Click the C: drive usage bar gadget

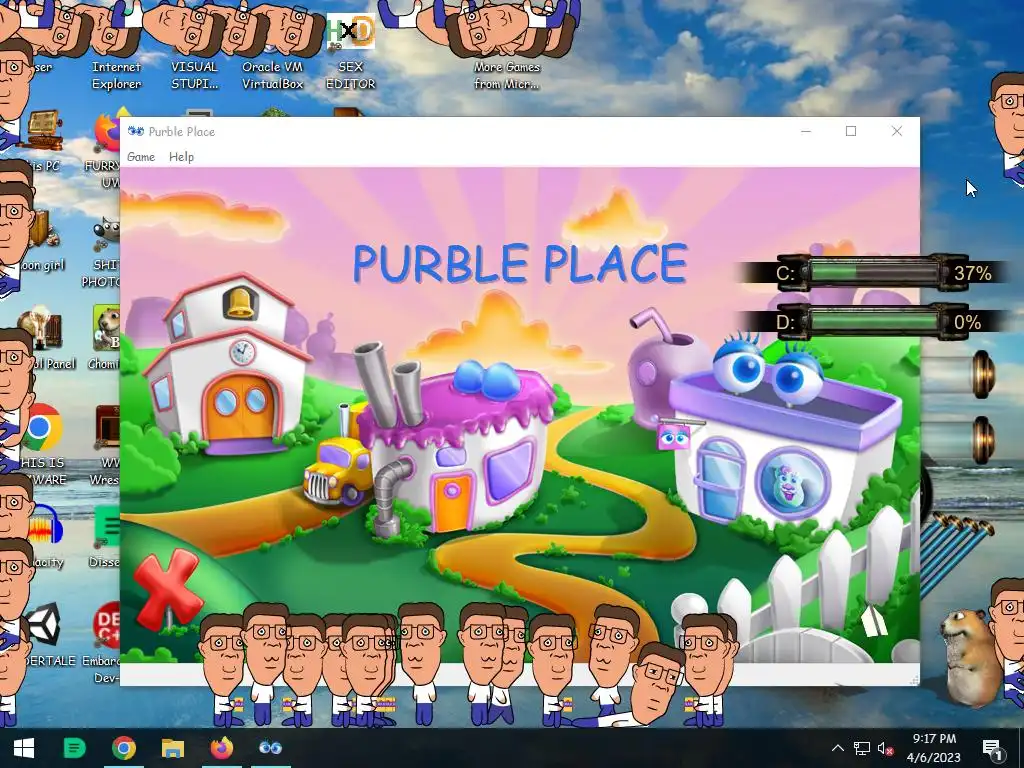coord(874,272)
